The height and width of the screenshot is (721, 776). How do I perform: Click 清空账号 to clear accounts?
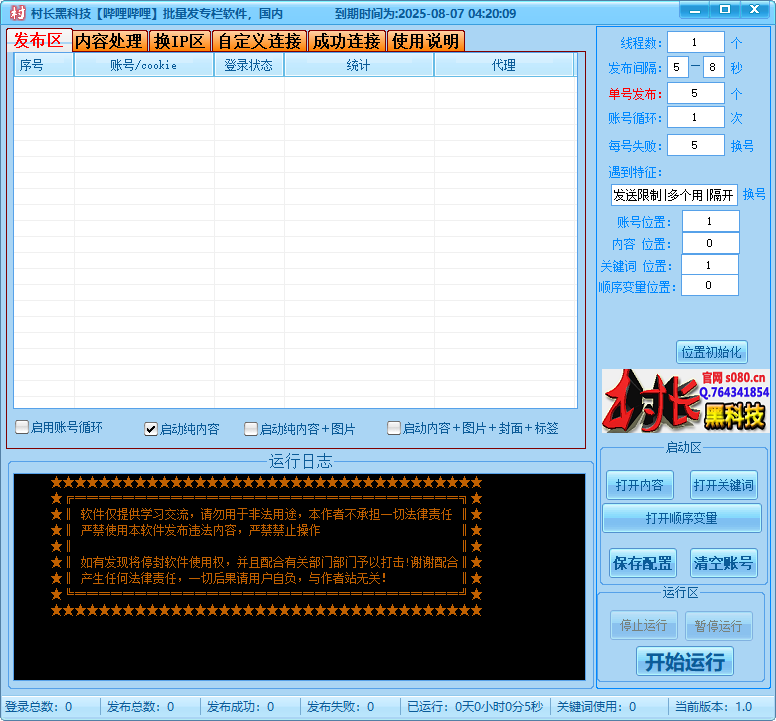click(x=724, y=563)
